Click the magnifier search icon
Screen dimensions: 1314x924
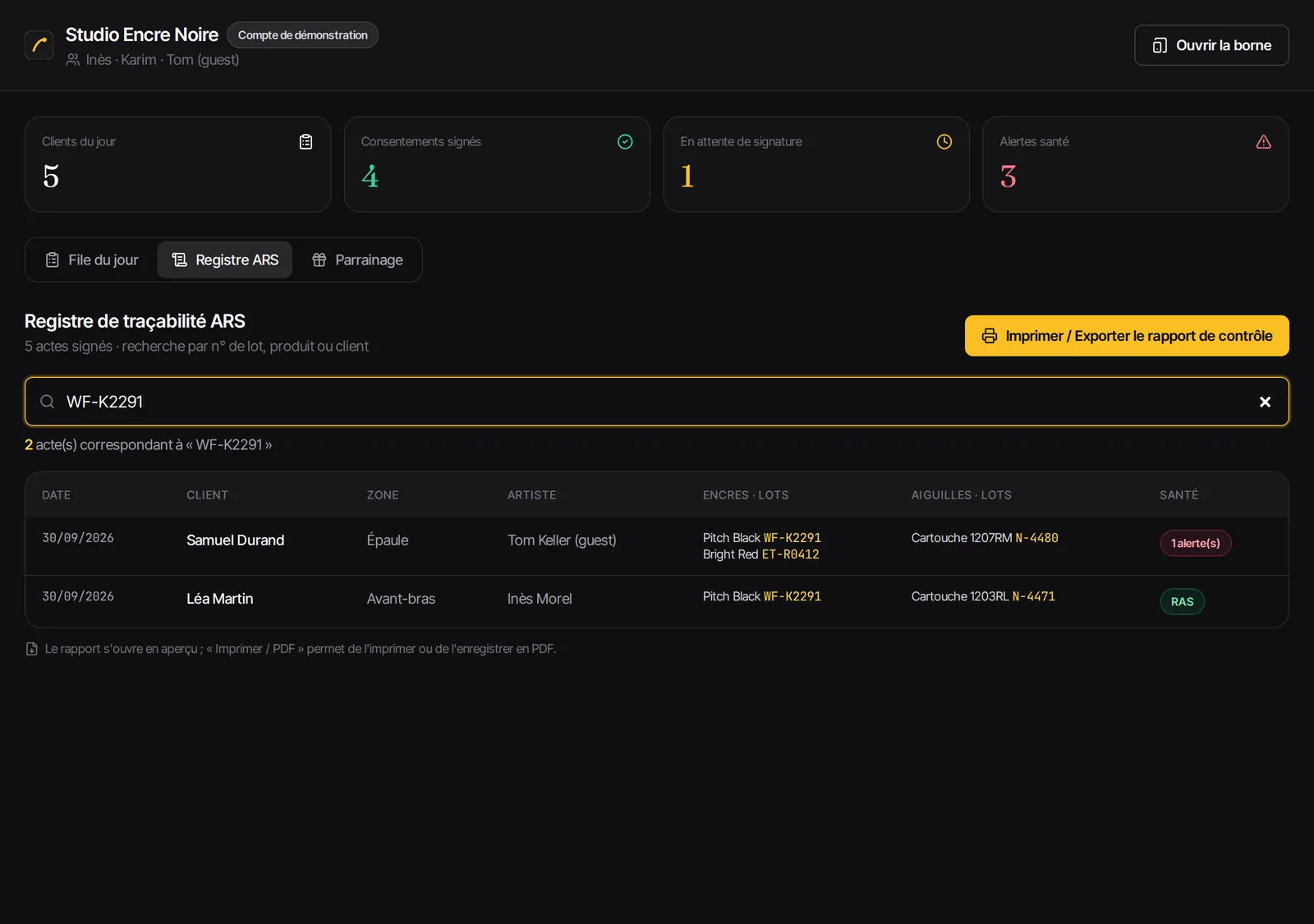(48, 402)
